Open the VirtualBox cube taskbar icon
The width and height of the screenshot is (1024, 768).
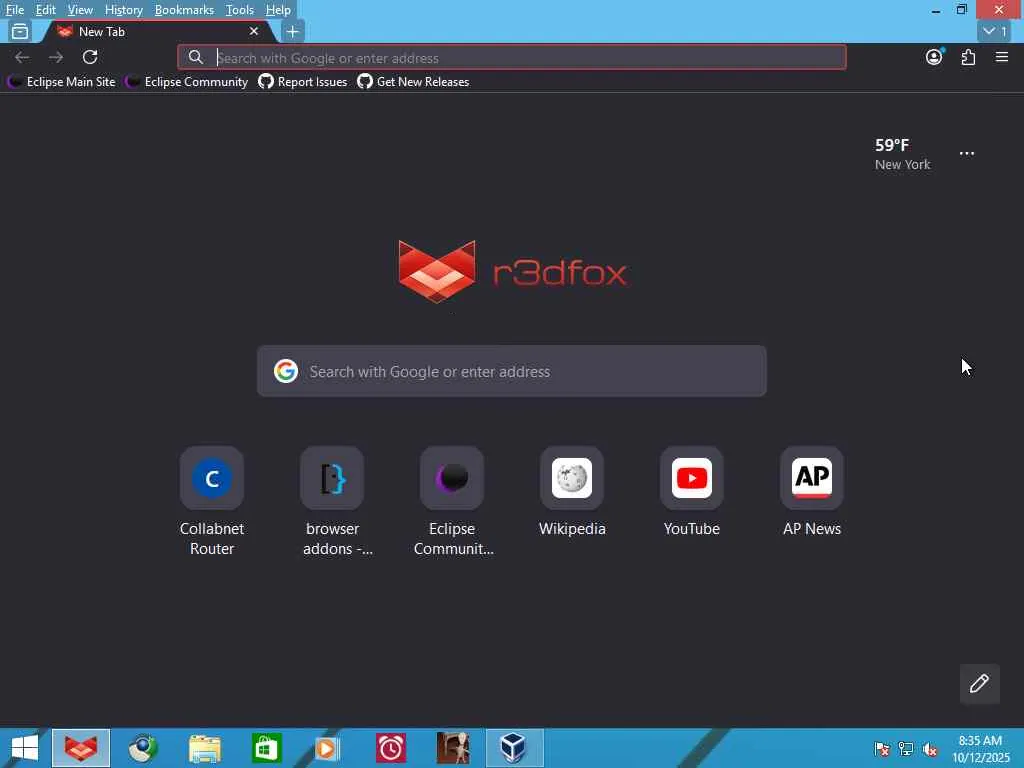[513, 748]
